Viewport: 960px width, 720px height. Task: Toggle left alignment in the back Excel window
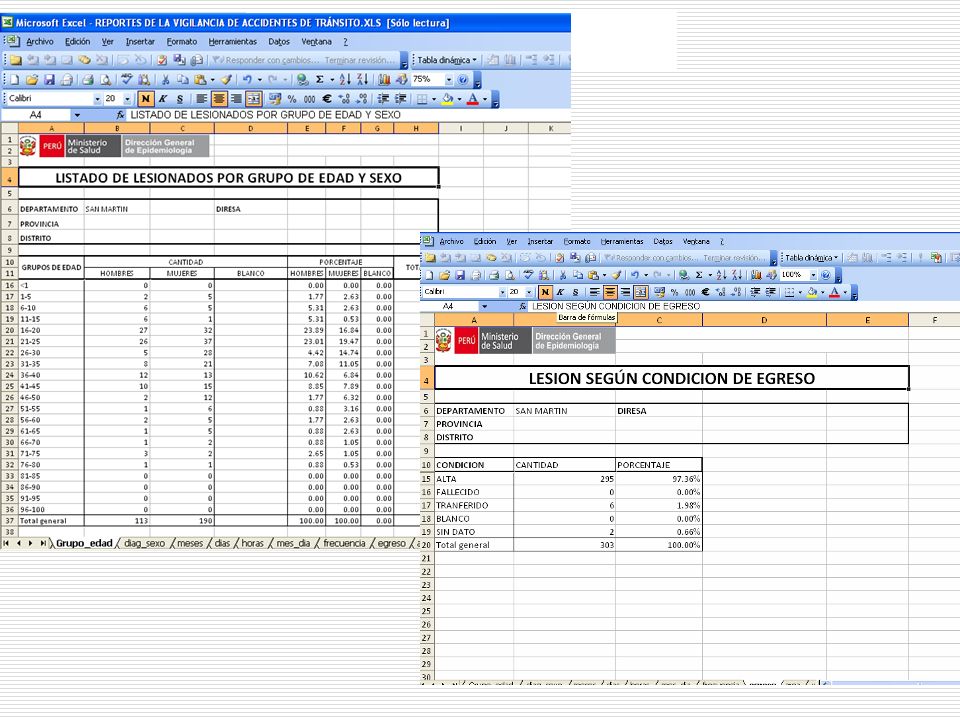[x=201, y=99]
